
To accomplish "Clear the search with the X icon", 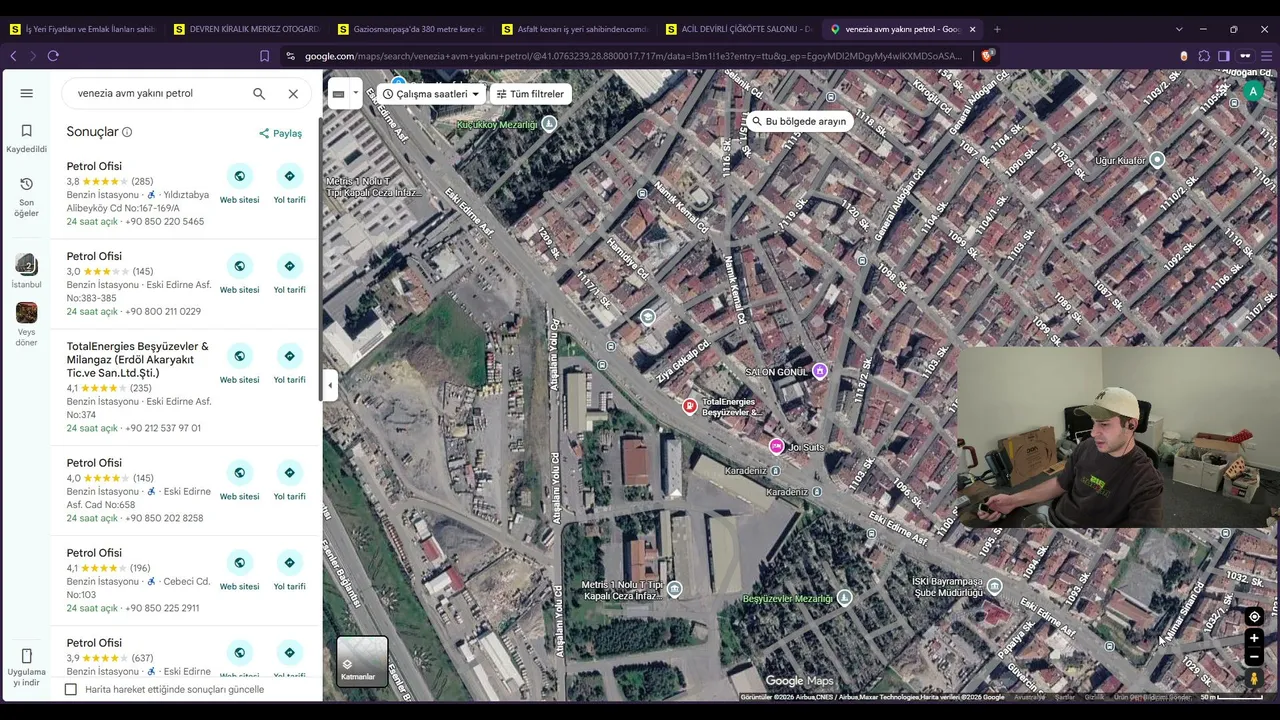I will tap(293, 94).
